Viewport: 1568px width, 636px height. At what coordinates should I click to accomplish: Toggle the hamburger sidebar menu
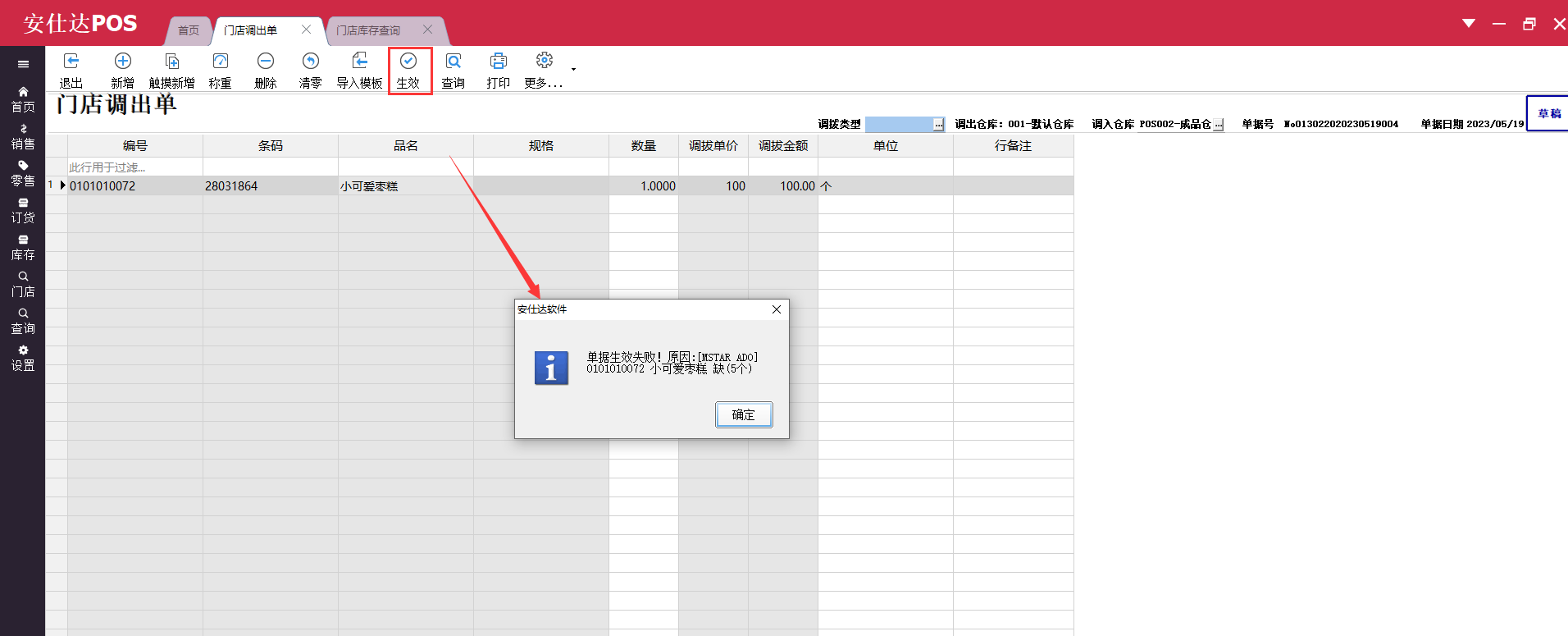point(23,64)
